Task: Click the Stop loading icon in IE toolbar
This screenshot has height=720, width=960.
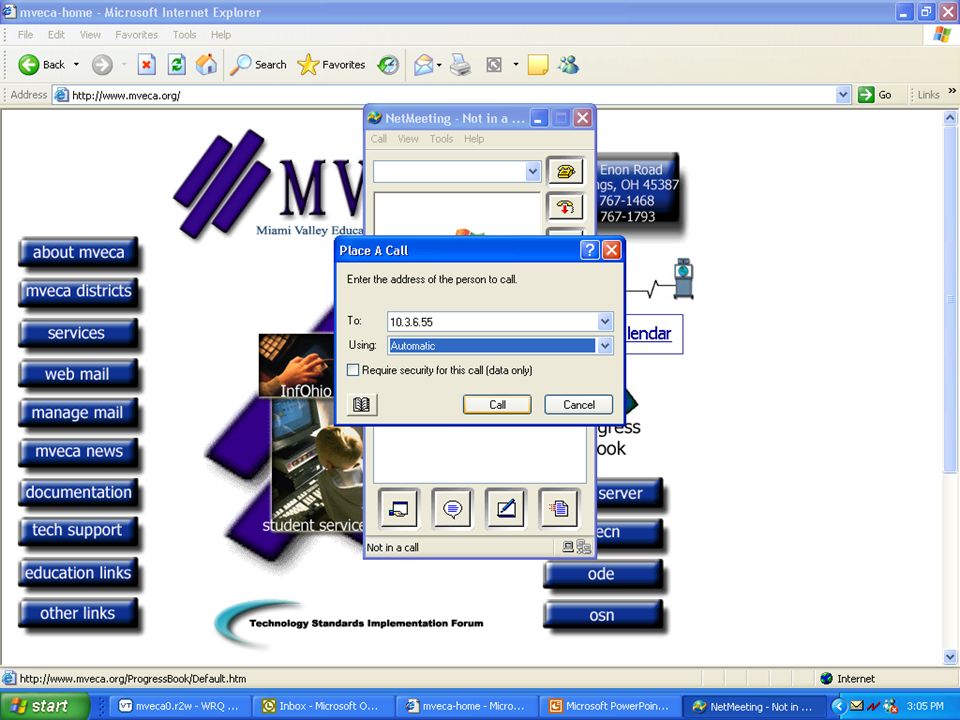Action: point(146,64)
